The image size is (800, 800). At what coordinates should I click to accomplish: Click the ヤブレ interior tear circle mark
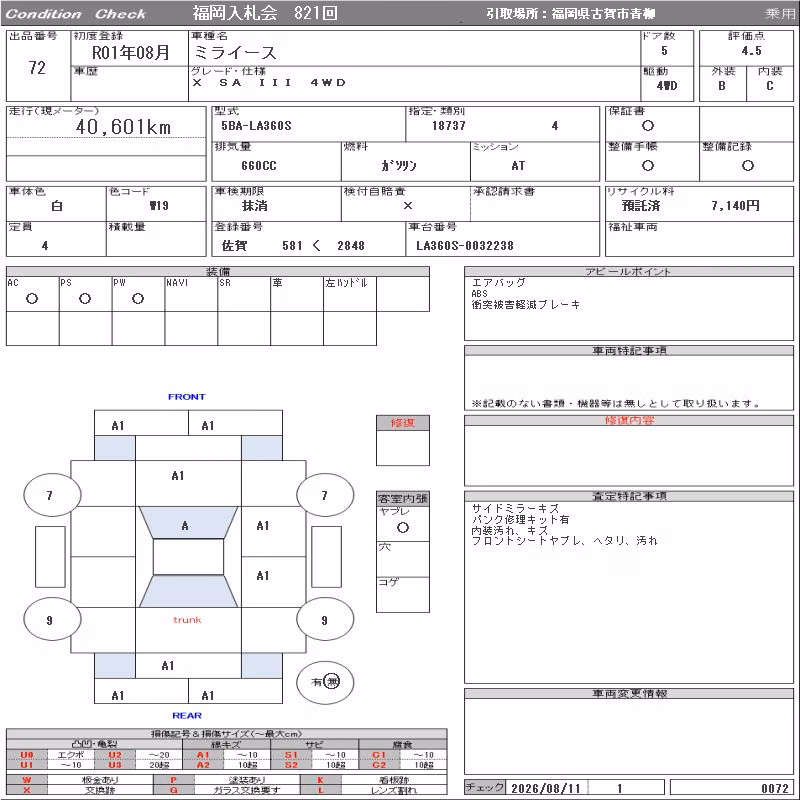403,528
